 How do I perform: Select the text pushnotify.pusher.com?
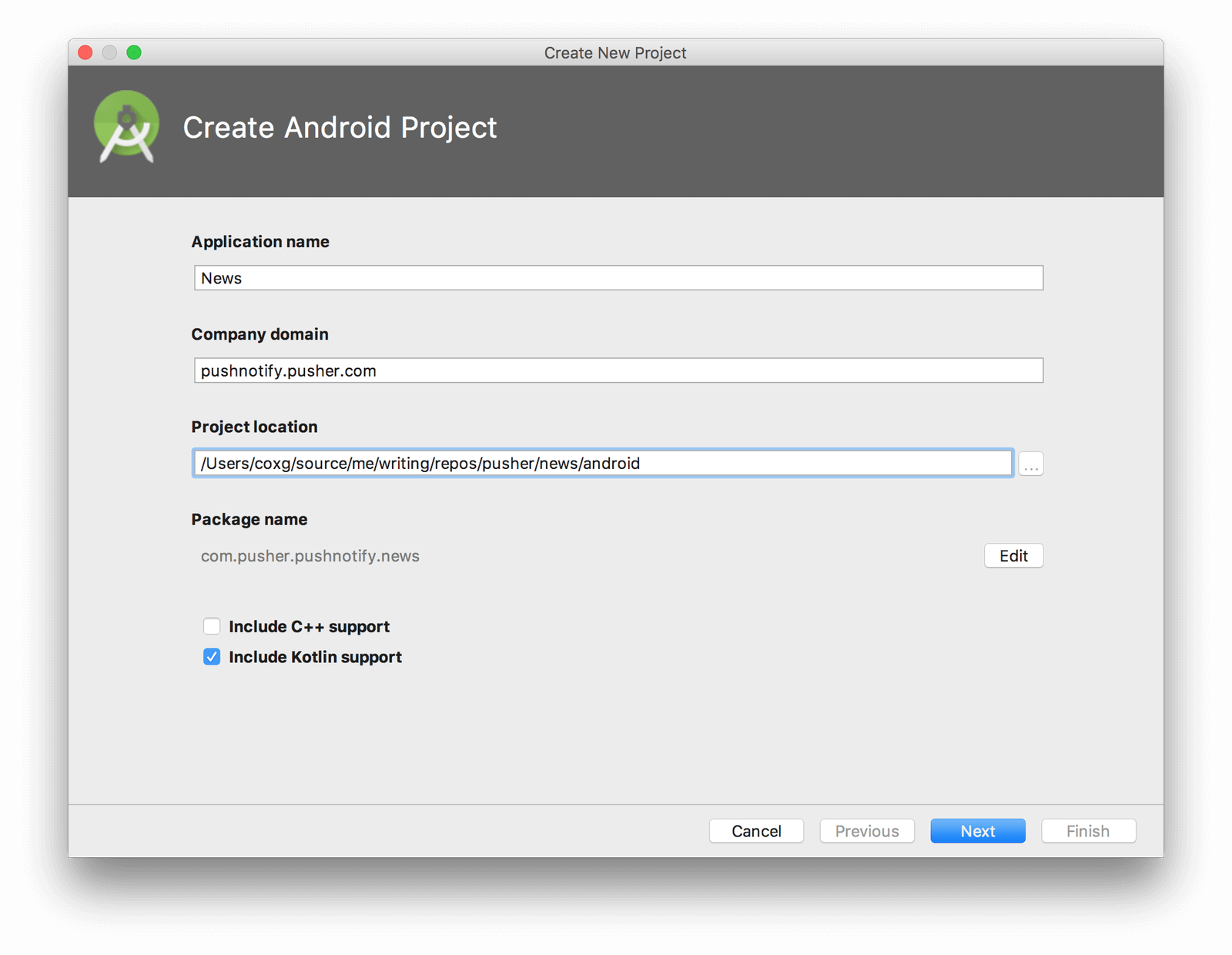click(288, 370)
